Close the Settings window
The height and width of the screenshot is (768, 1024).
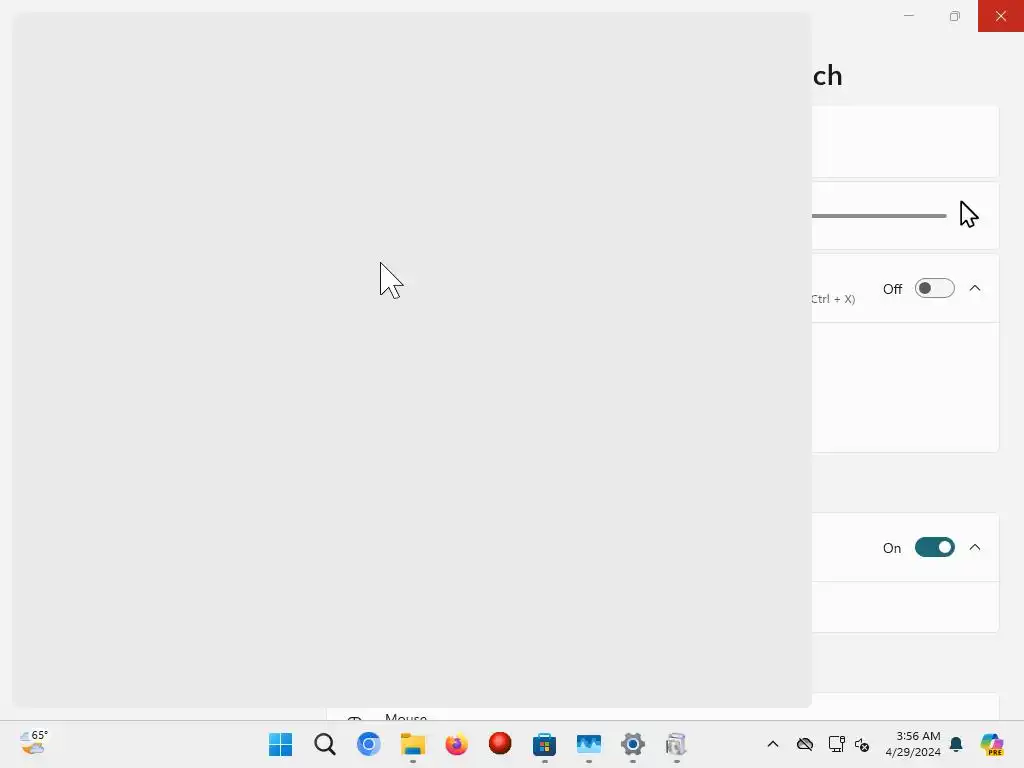coord(1000,16)
